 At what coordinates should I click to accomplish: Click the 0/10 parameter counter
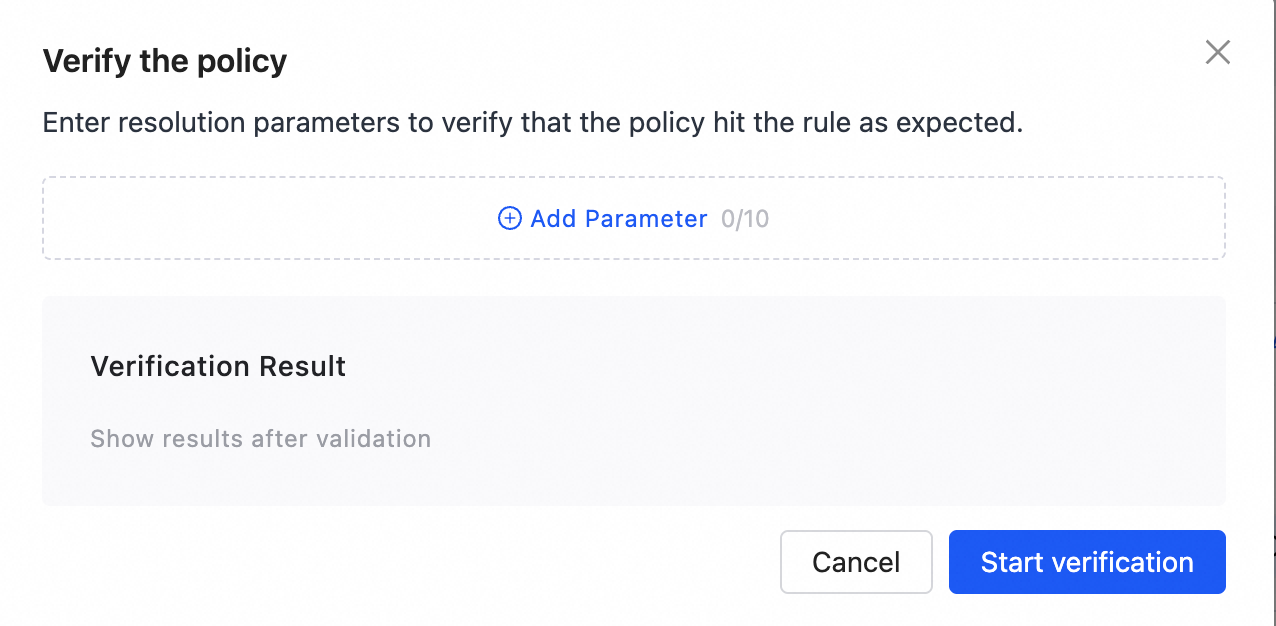(745, 219)
